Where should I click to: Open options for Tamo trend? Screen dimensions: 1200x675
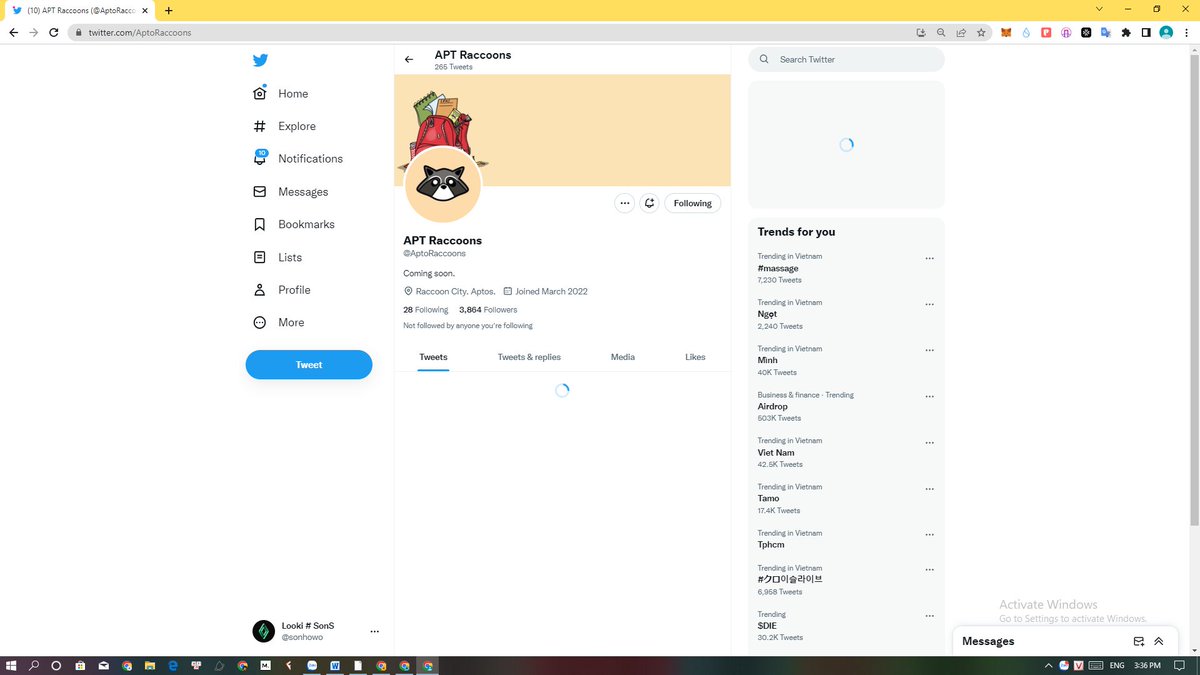[929, 488]
